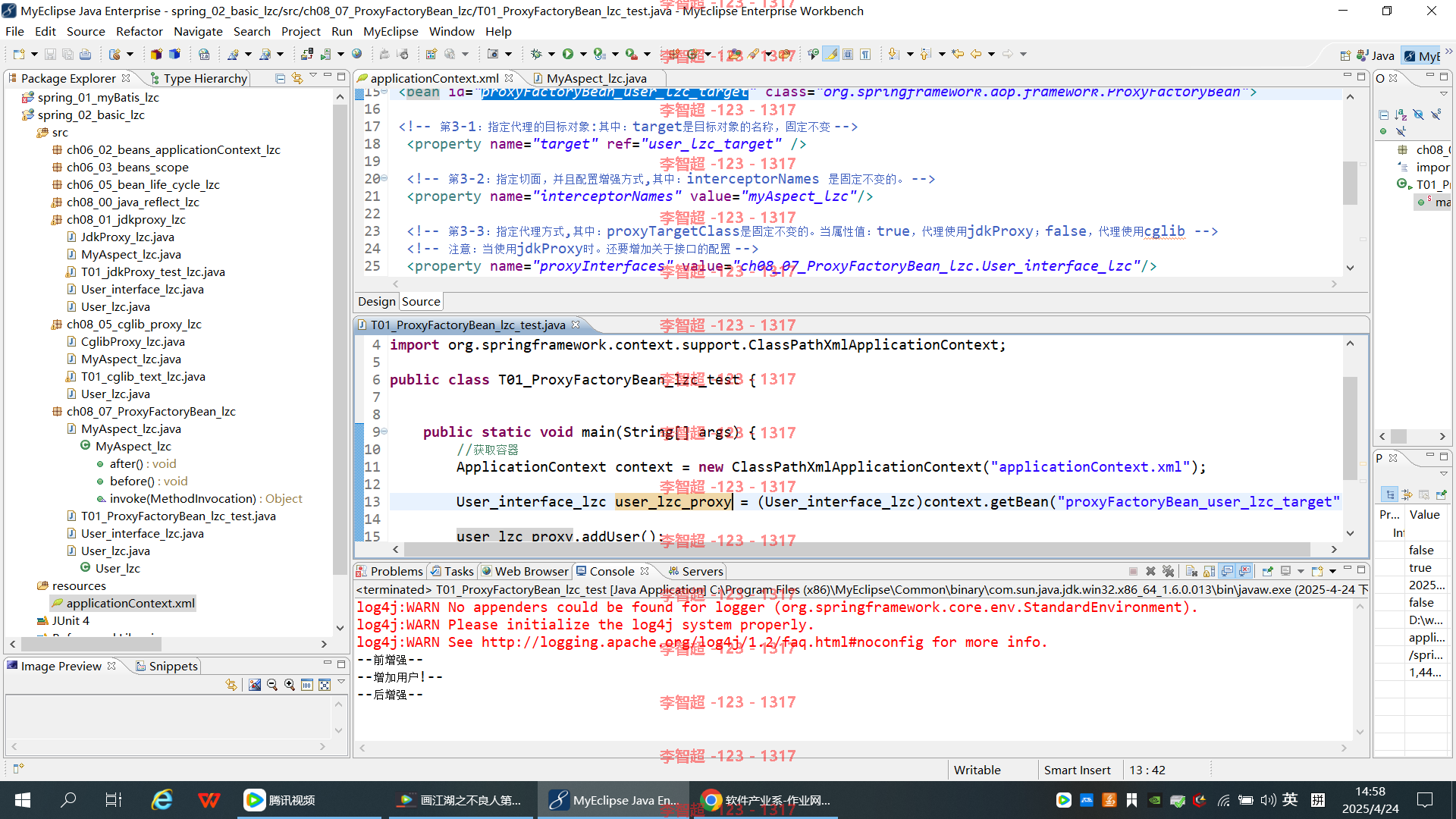Toggle Mark Occurrences highlighter button
This screenshot has height=819, width=1456.
coord(831,54)
